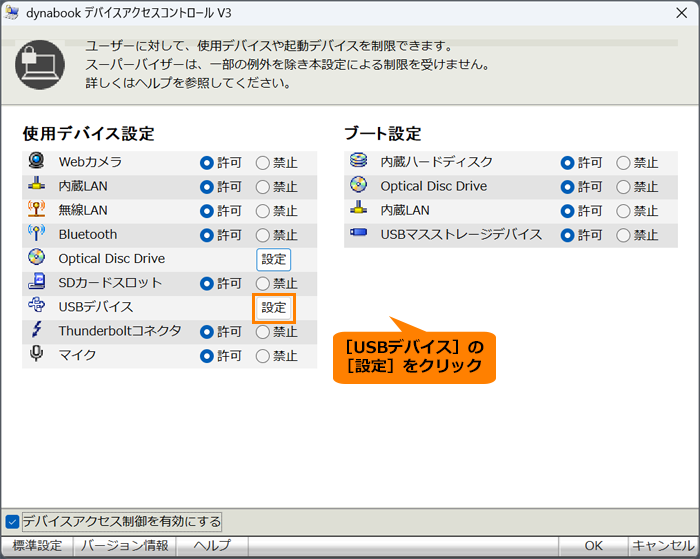
Task: Click the USBデバイス connector icon
Action: coord(36,305)
